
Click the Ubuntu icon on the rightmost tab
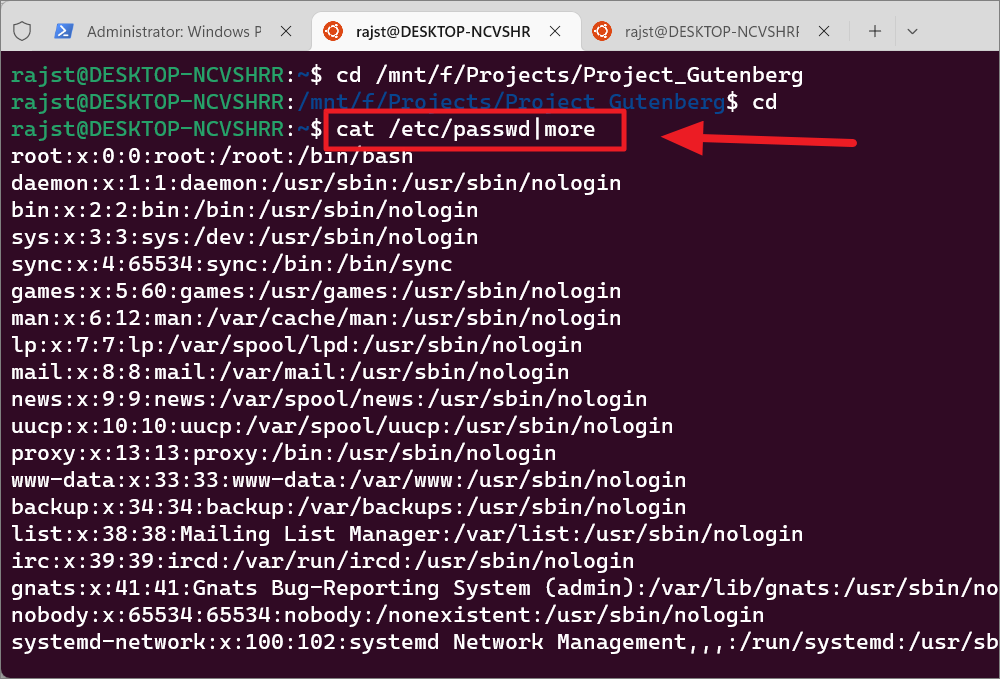point(600,31)
